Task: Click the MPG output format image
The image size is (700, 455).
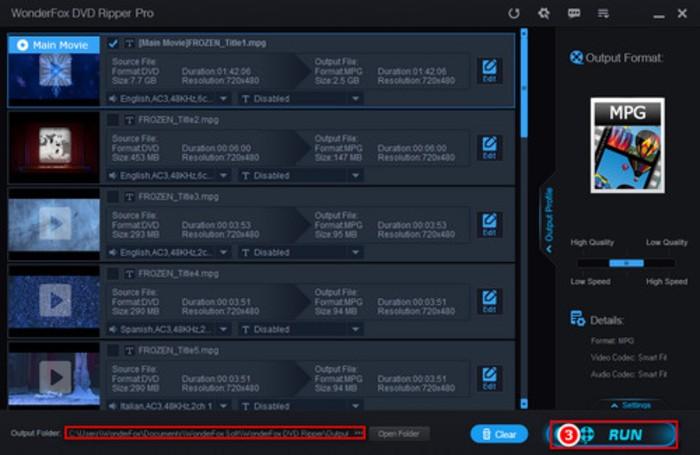Action: click(x=627, y=146)
